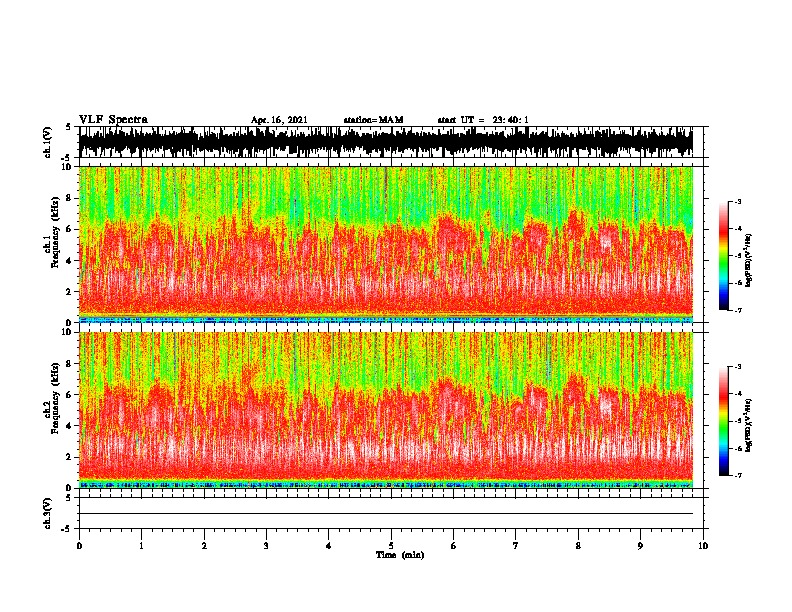This screenshot has height=612, width=792.
Task: Click the log(PSD) label beside ch.1 color scale
Action: click(x=749, y=260)
